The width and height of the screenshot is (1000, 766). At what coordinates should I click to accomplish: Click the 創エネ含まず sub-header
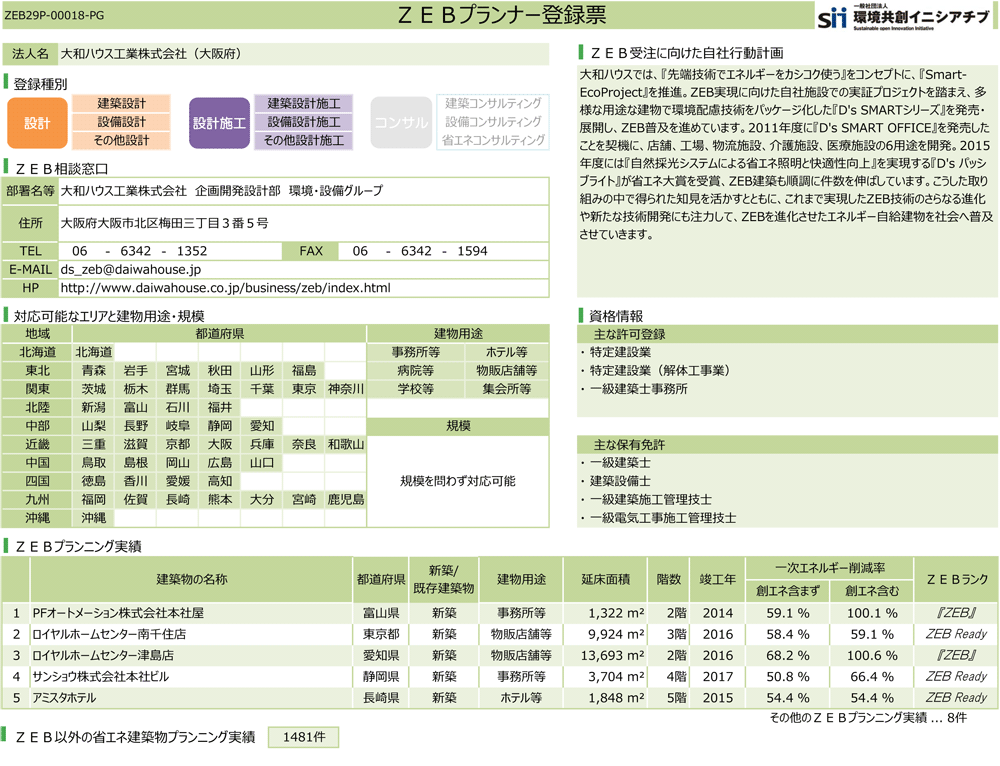(x=787, y=591)
